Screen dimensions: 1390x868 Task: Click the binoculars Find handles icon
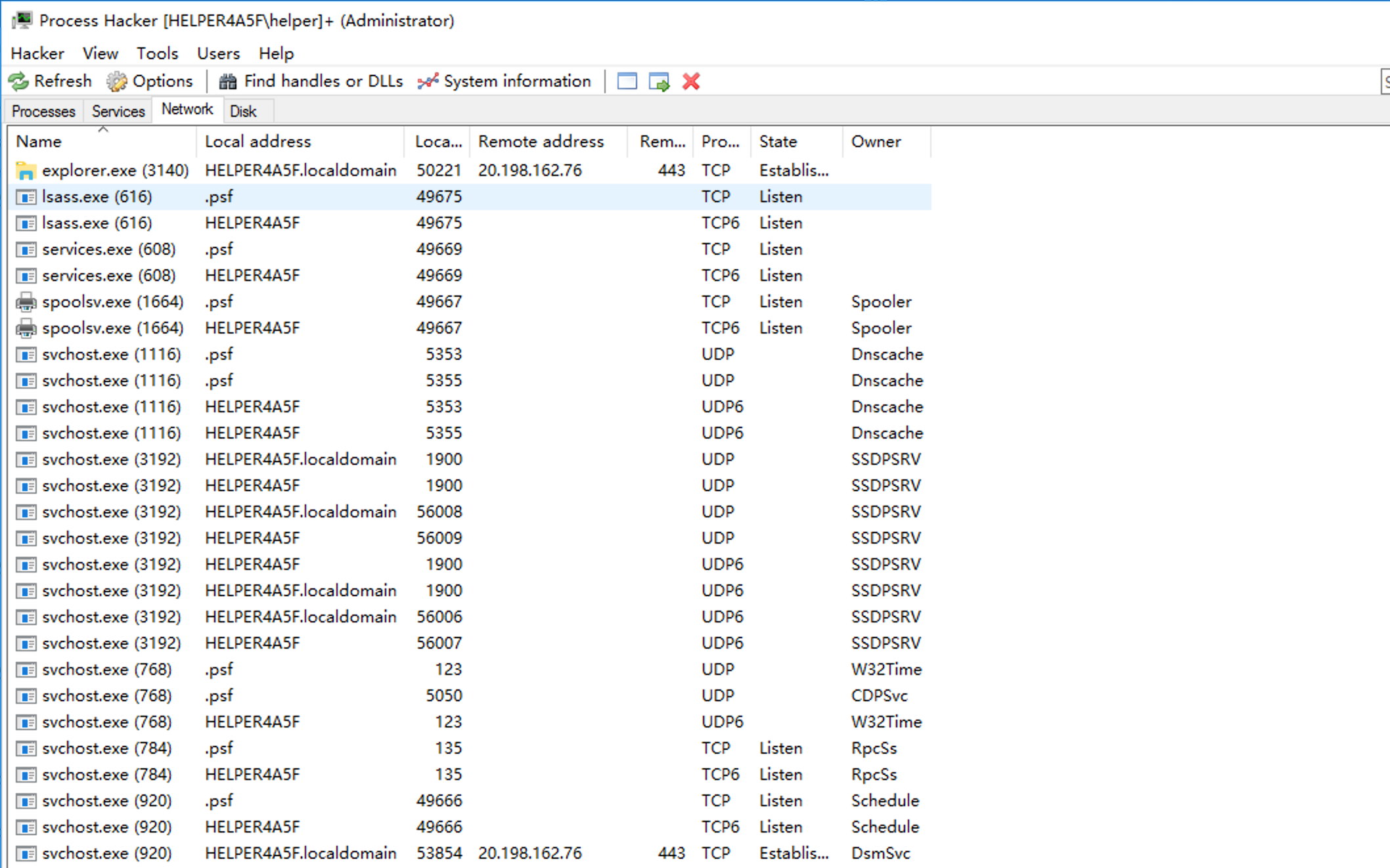point(227,81)
